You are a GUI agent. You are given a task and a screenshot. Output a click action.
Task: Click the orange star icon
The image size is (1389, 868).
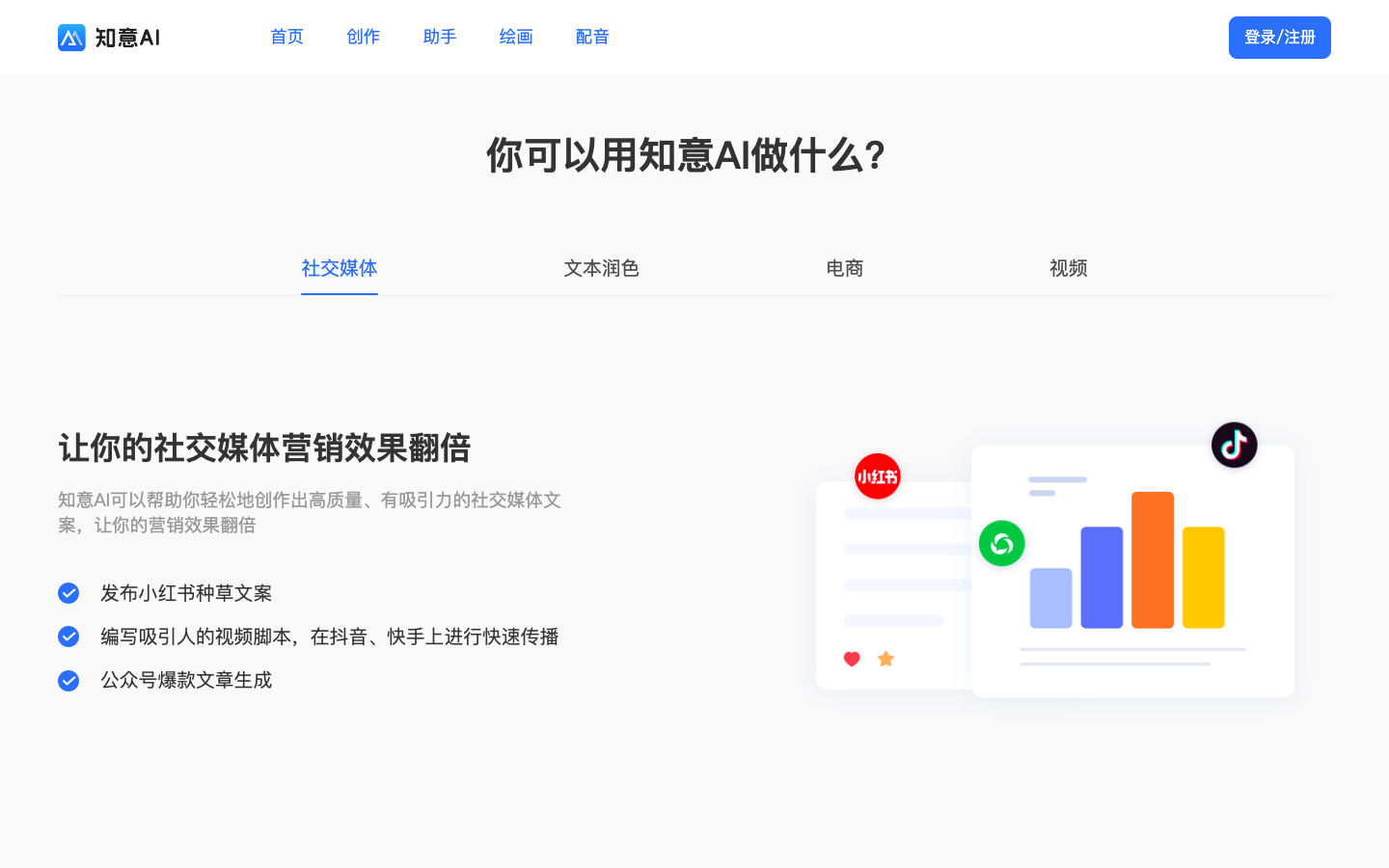[886, 659]
